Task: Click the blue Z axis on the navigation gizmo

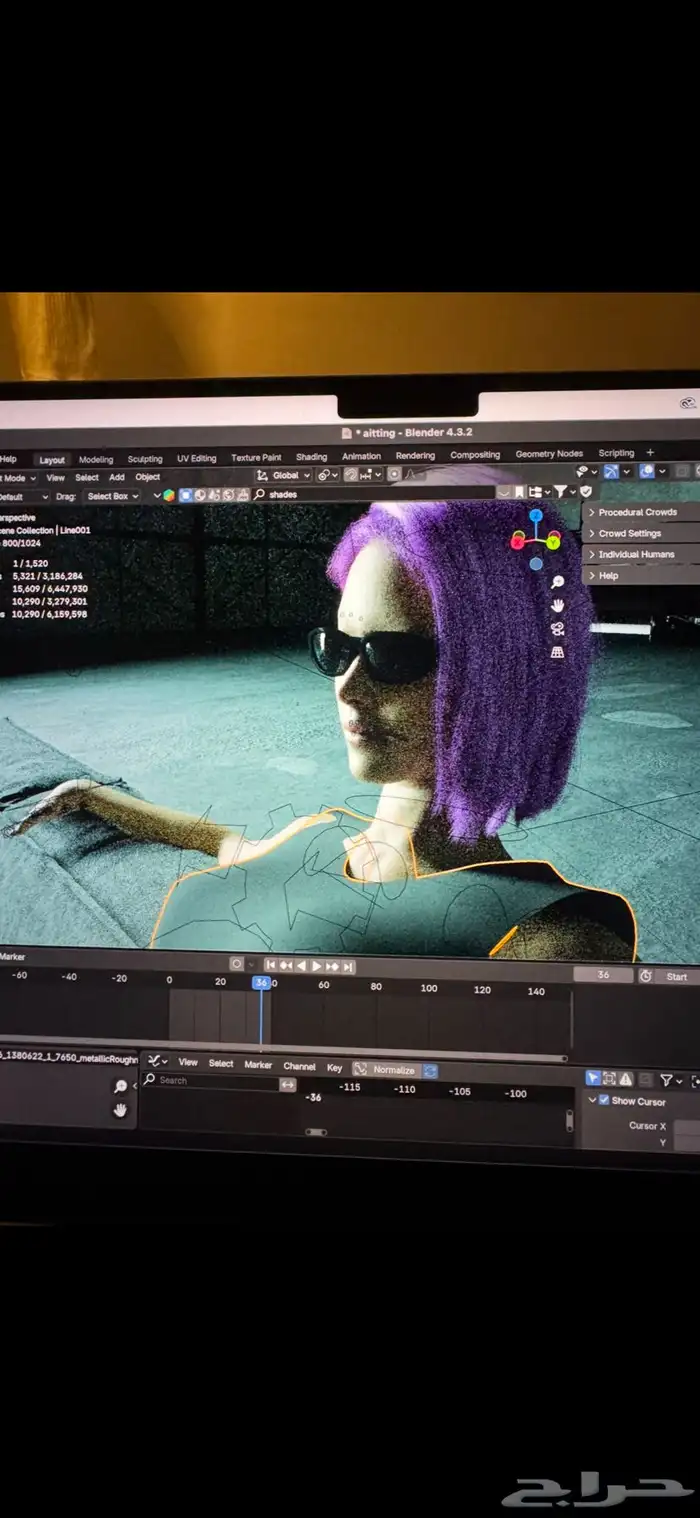Action: (x=536, y=516)
